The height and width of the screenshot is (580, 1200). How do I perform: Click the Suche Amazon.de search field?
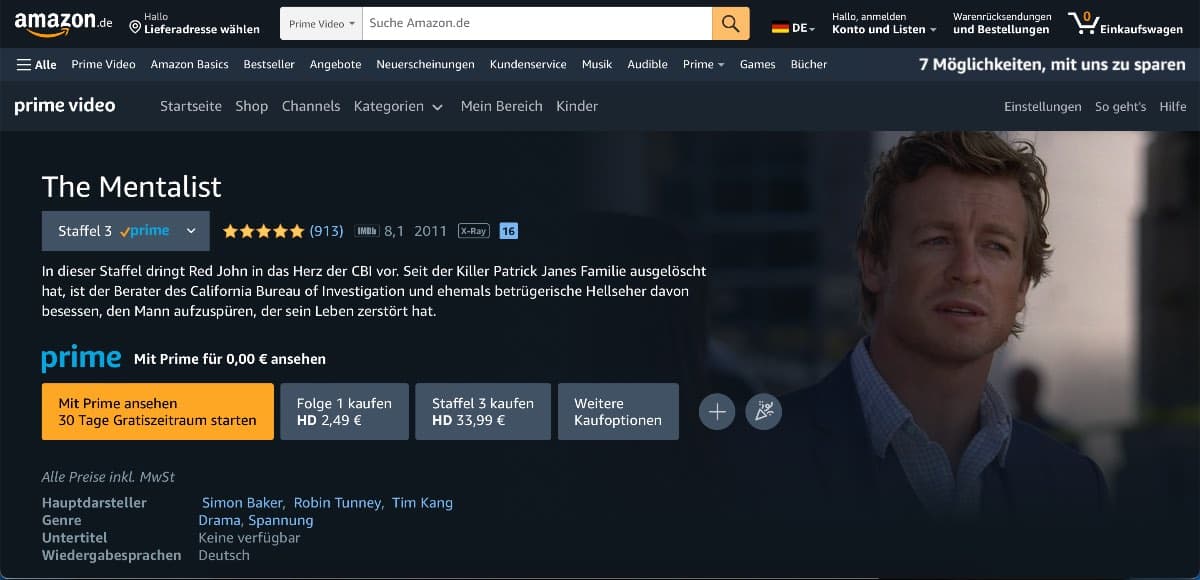coord(537,23)
